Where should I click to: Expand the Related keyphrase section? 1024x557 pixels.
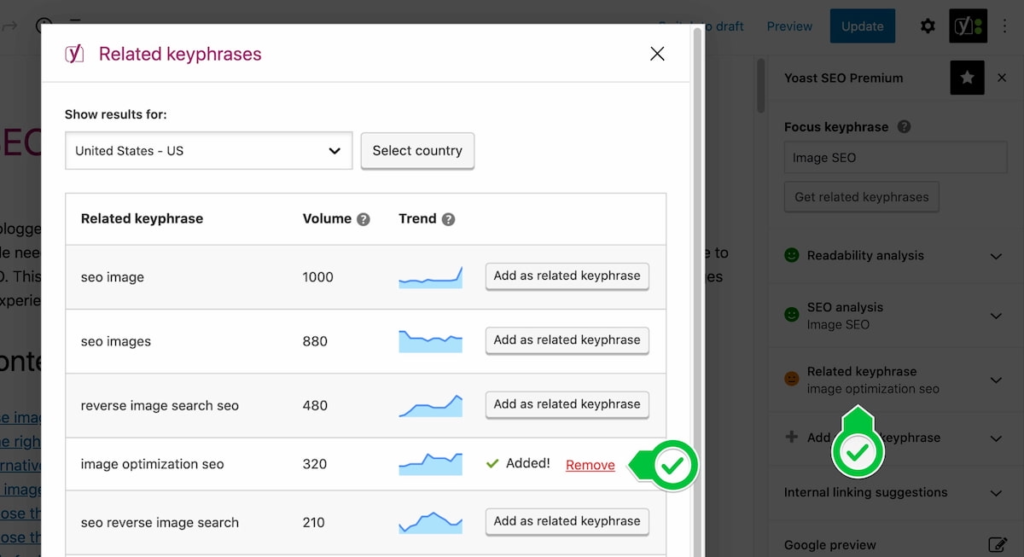click(x=995, y=380)
